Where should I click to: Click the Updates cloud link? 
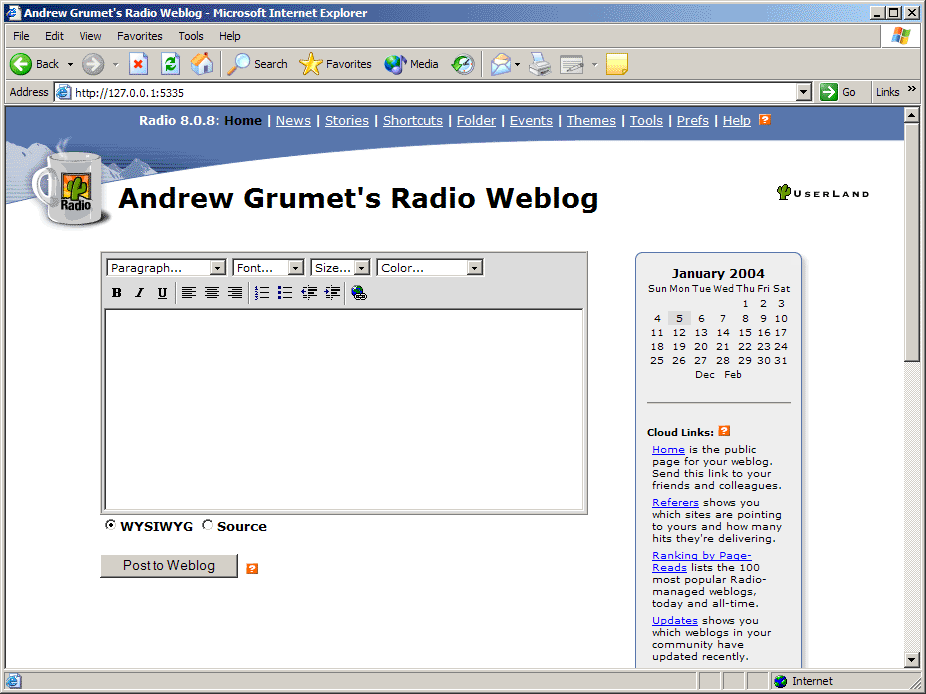click(x=675, y=621)
